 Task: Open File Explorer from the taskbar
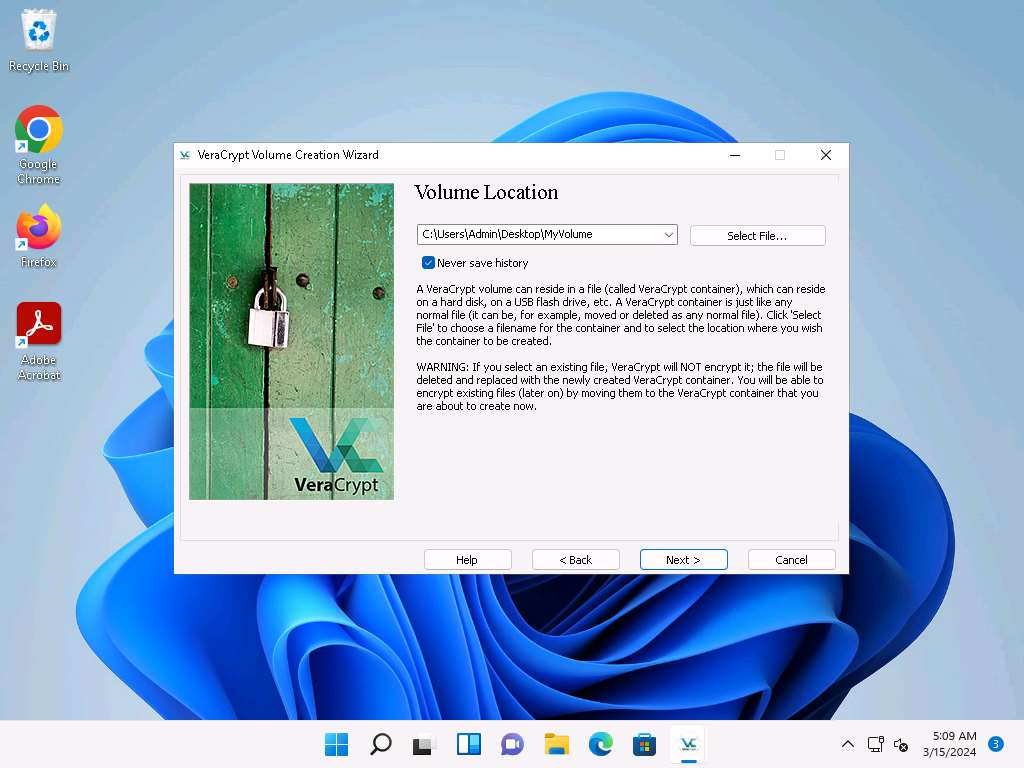pyautogui.click(x=556, y=744)
